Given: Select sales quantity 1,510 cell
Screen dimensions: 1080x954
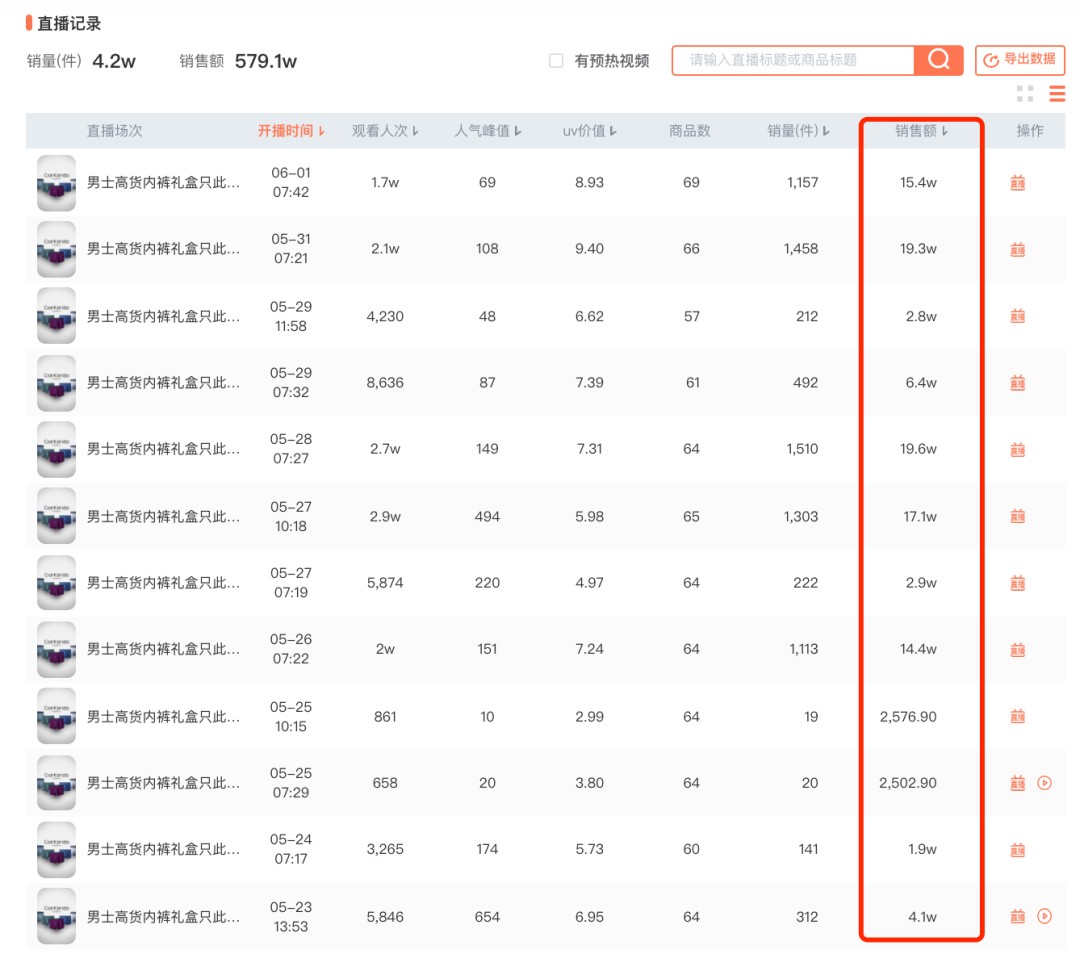Looking at the screenshot, I should point(802,449).
